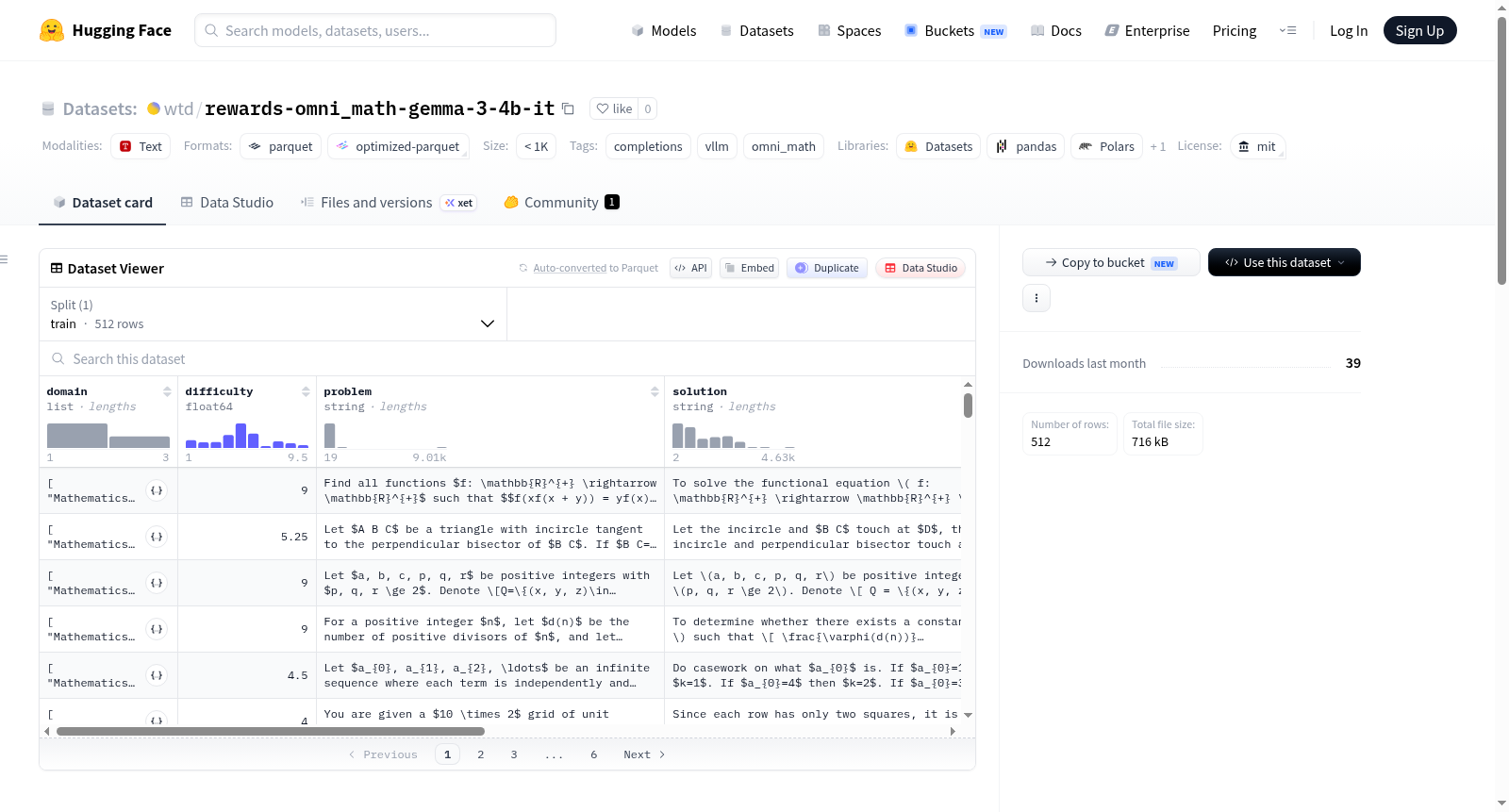Click Copy to bucket button
The width and height of the screenshot is (1509, 812).
[x=1111, y=262]
